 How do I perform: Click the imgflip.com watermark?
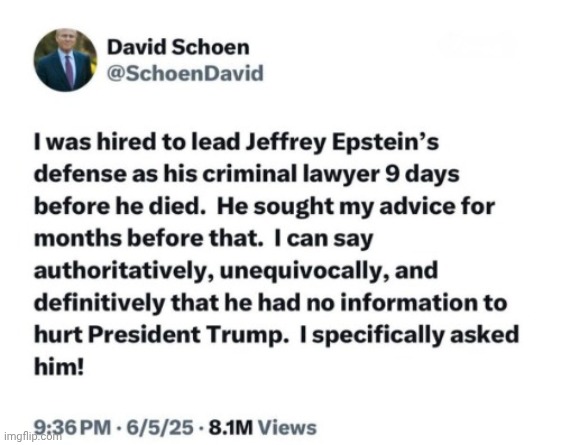point(33,436)
